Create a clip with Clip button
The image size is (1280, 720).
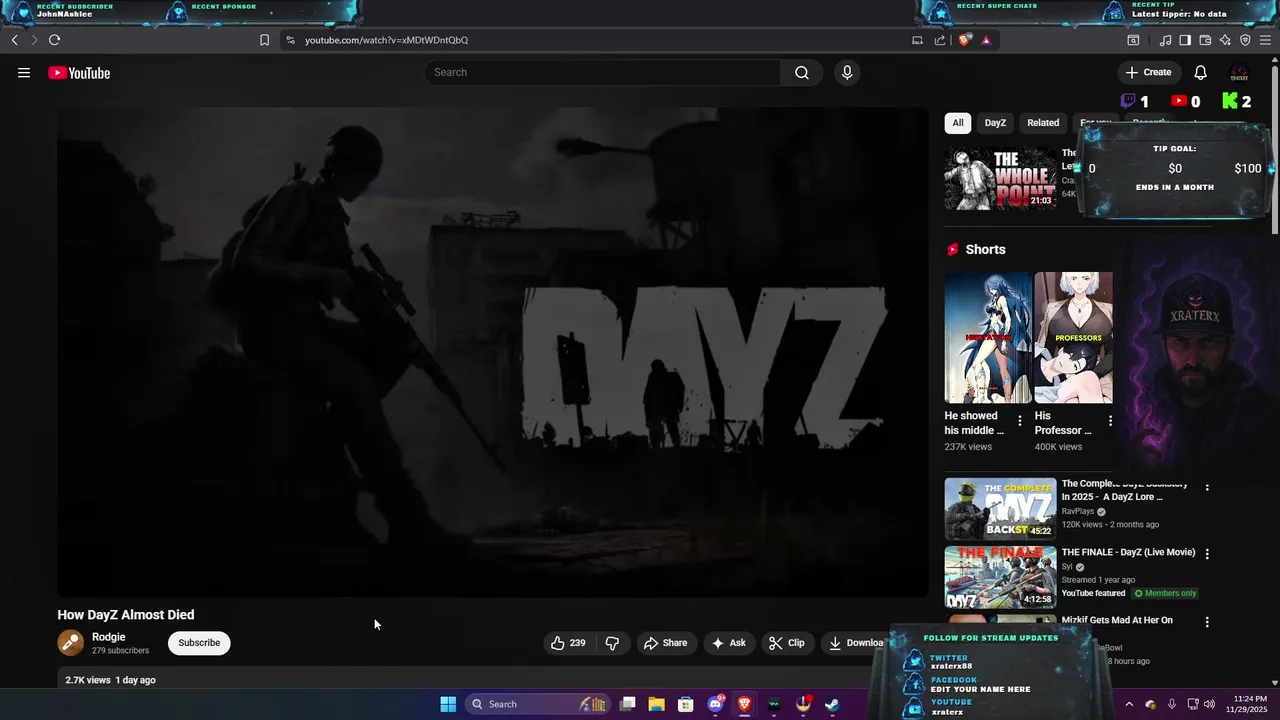click(x=786, y=643)
